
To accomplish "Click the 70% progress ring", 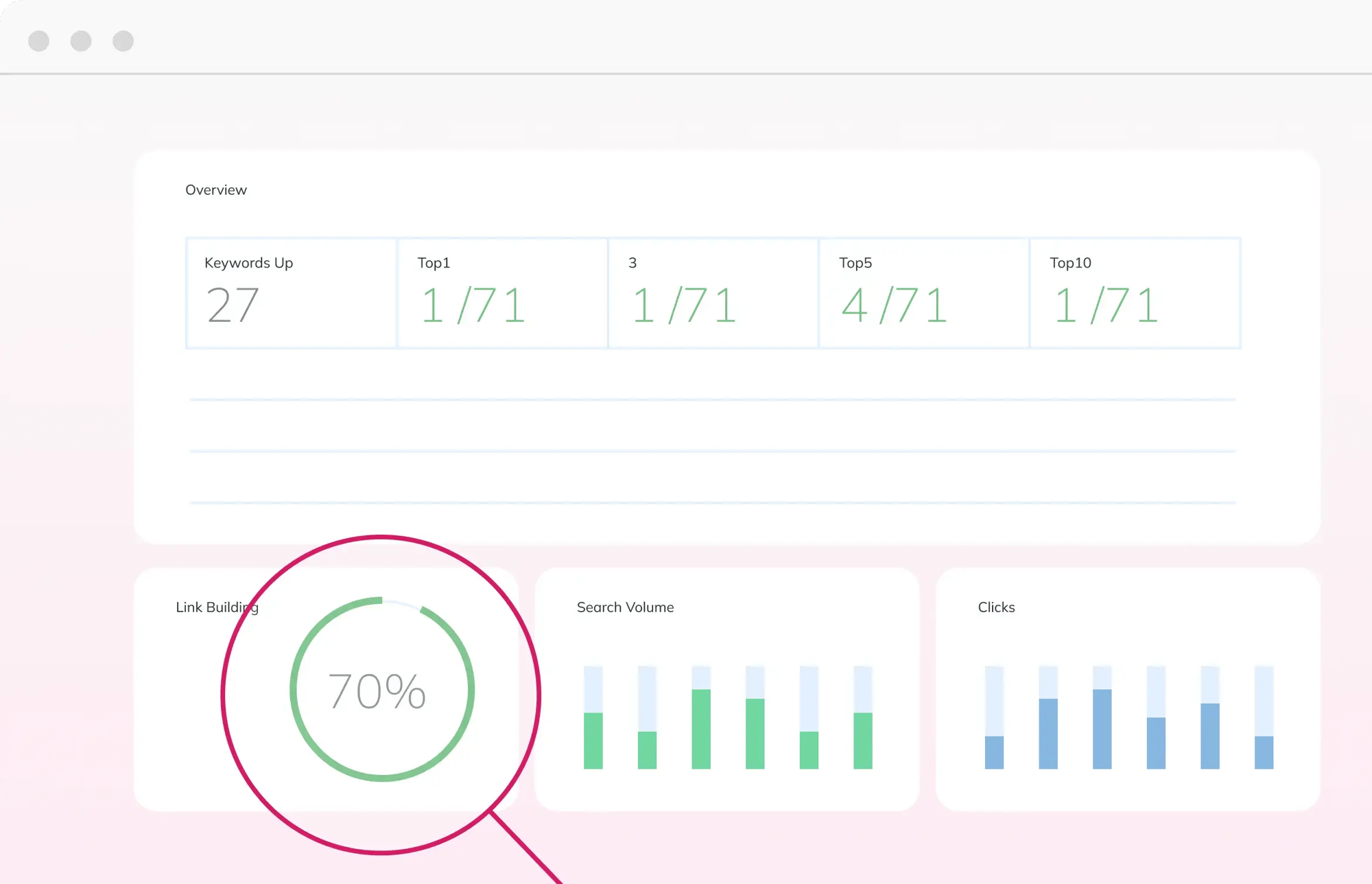I will coord(381,689).
